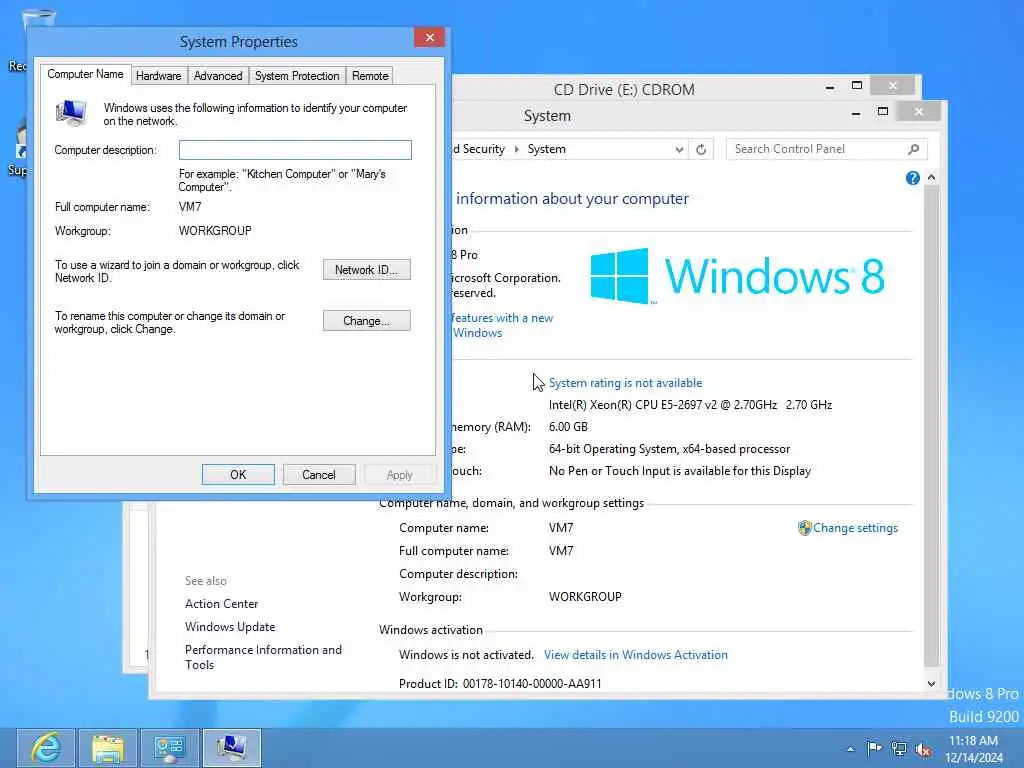The height and width of the screenshot is (768, 1024).
Task: Close the System Properties dialog
Action: [430, 38]
